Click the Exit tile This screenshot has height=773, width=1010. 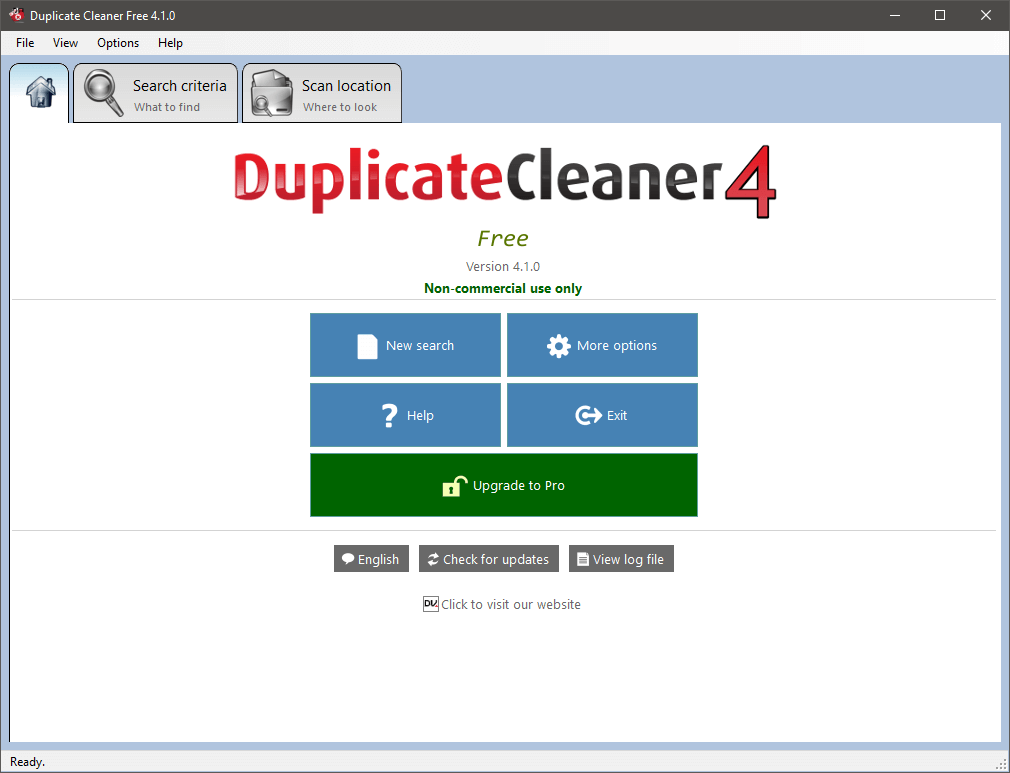click(602, 415)
